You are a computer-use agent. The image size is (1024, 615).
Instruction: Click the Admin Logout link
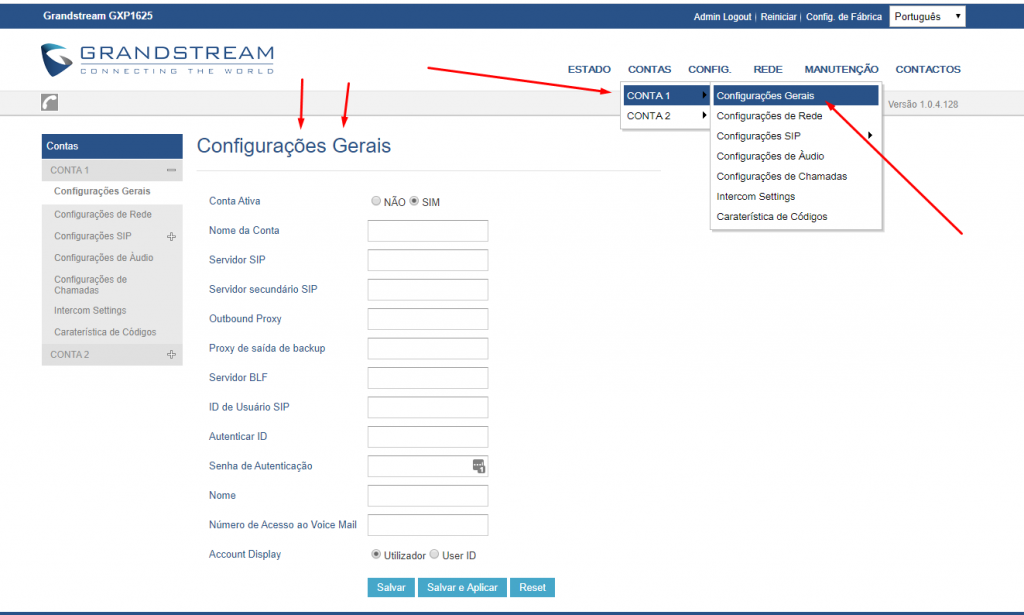[x=722, y=17]
